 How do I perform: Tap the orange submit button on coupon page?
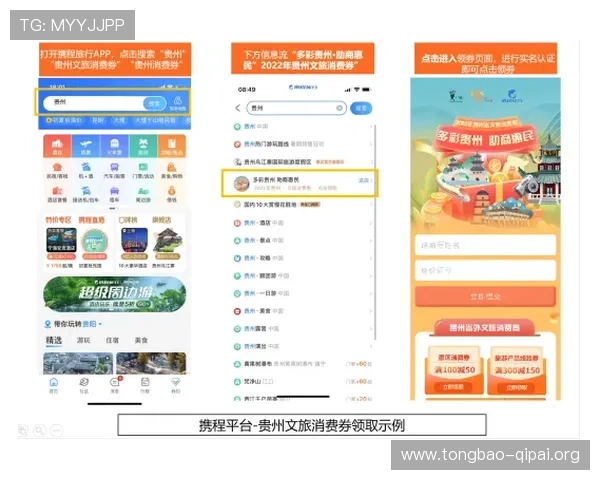(485, 297)
